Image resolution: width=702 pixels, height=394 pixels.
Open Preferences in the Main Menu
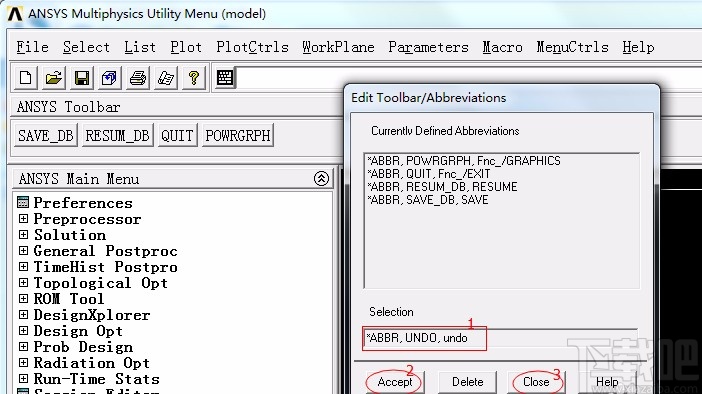(83, 203)
